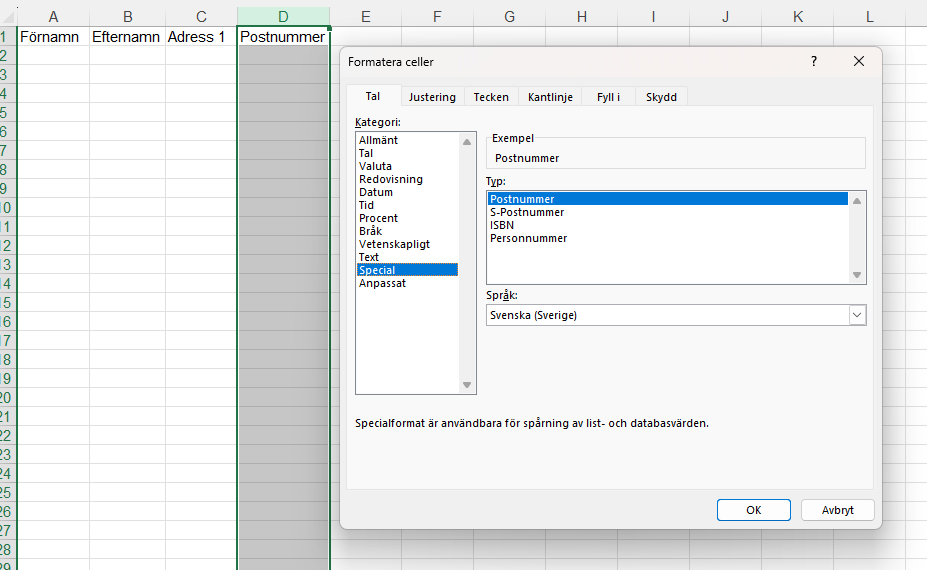This screenshot has width=927, height=570.
Task: Select Special category
Action: point(407,270)
